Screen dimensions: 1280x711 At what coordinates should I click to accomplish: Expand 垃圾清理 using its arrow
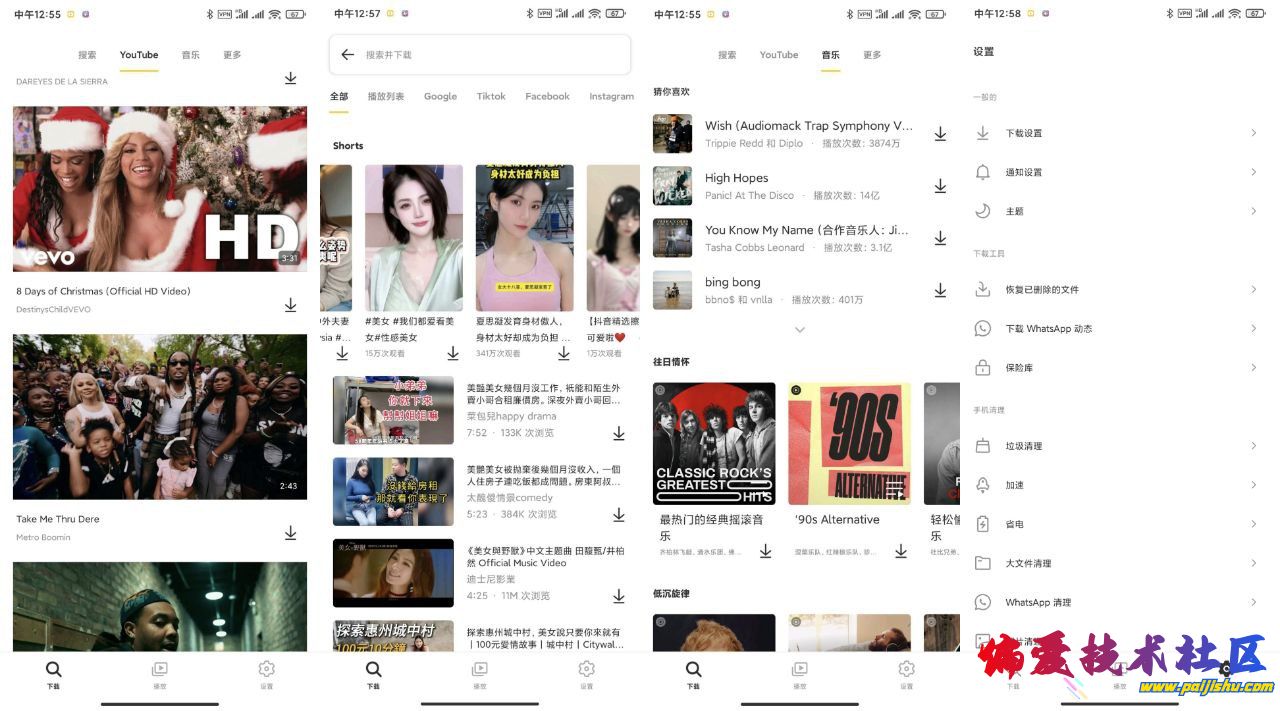point(1253,446)
